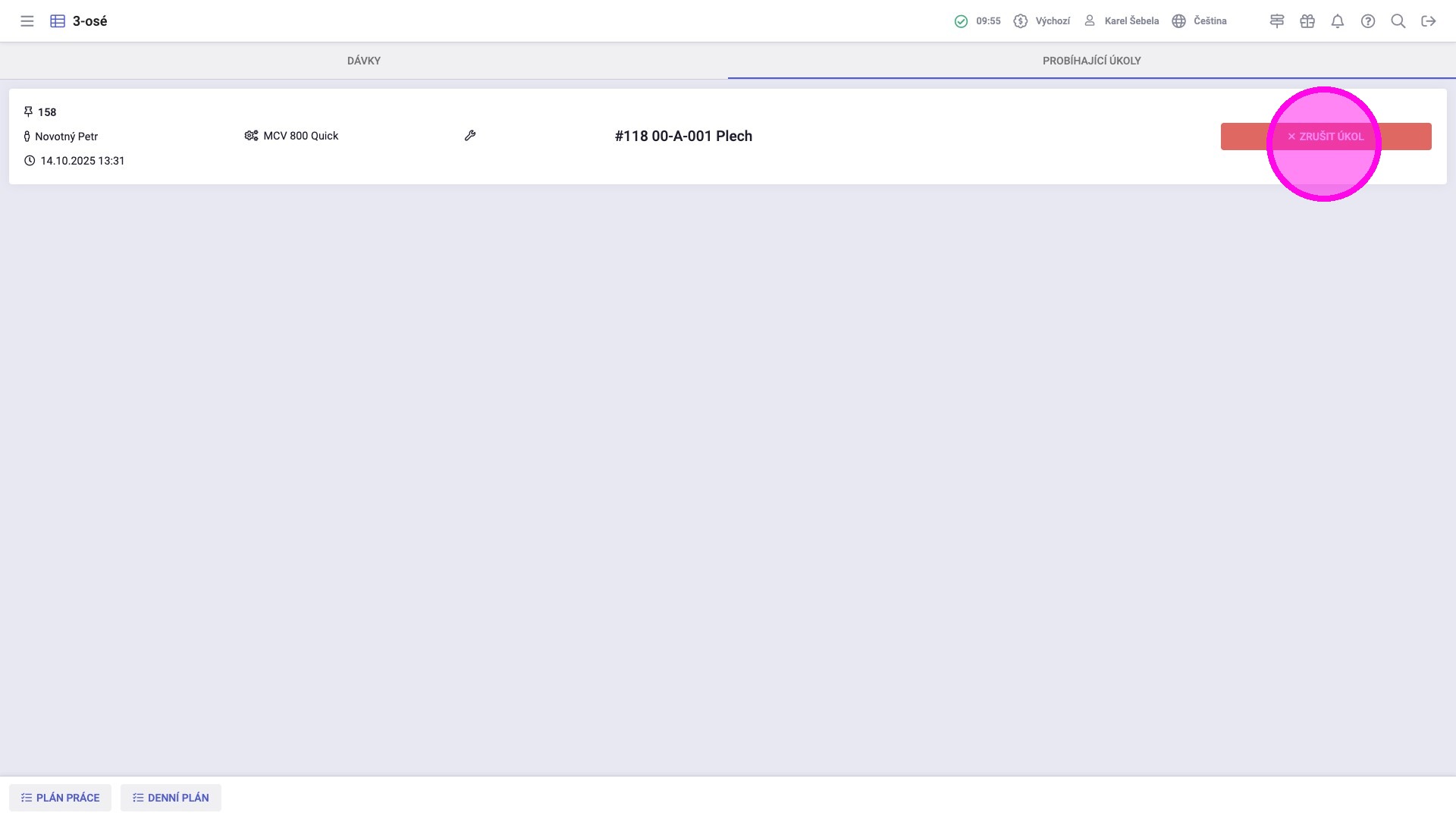This screenshot has width=1456, height=819.
Task: Click the task title #118 00-A-001 Plech
Action: [x=683, y=136]
